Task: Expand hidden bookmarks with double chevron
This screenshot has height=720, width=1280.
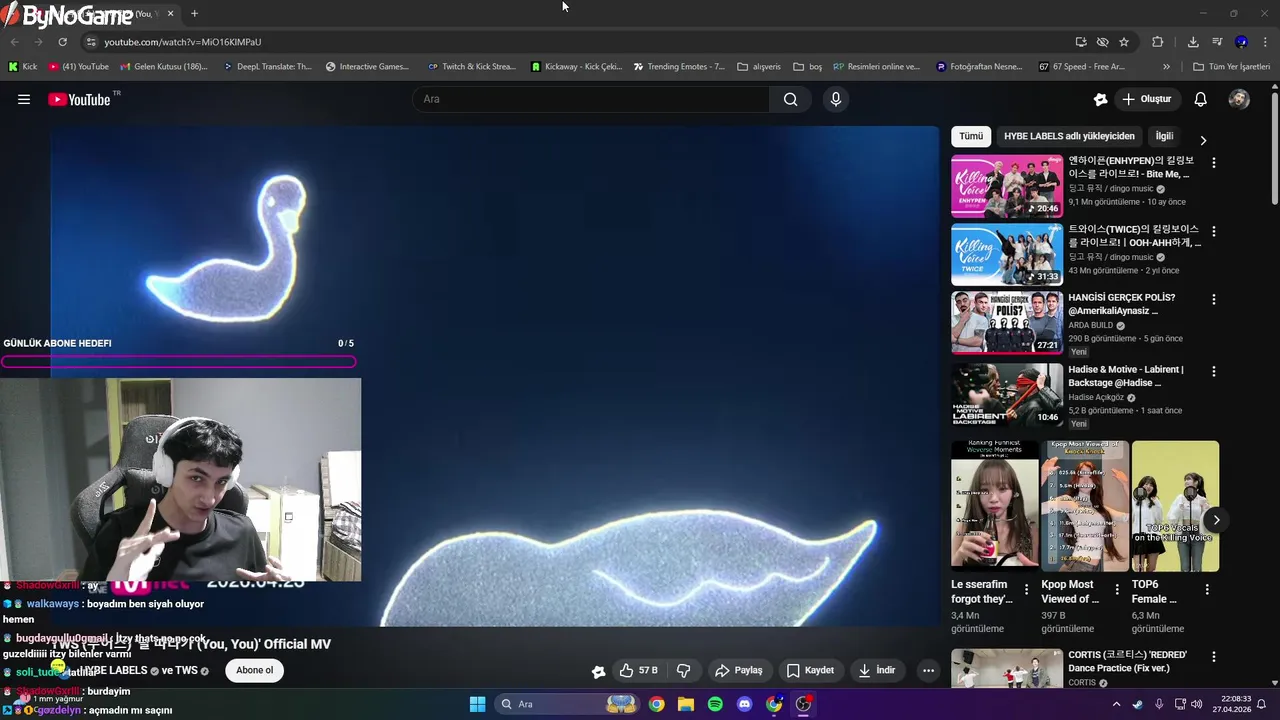Action: (x=1166, y=67)
